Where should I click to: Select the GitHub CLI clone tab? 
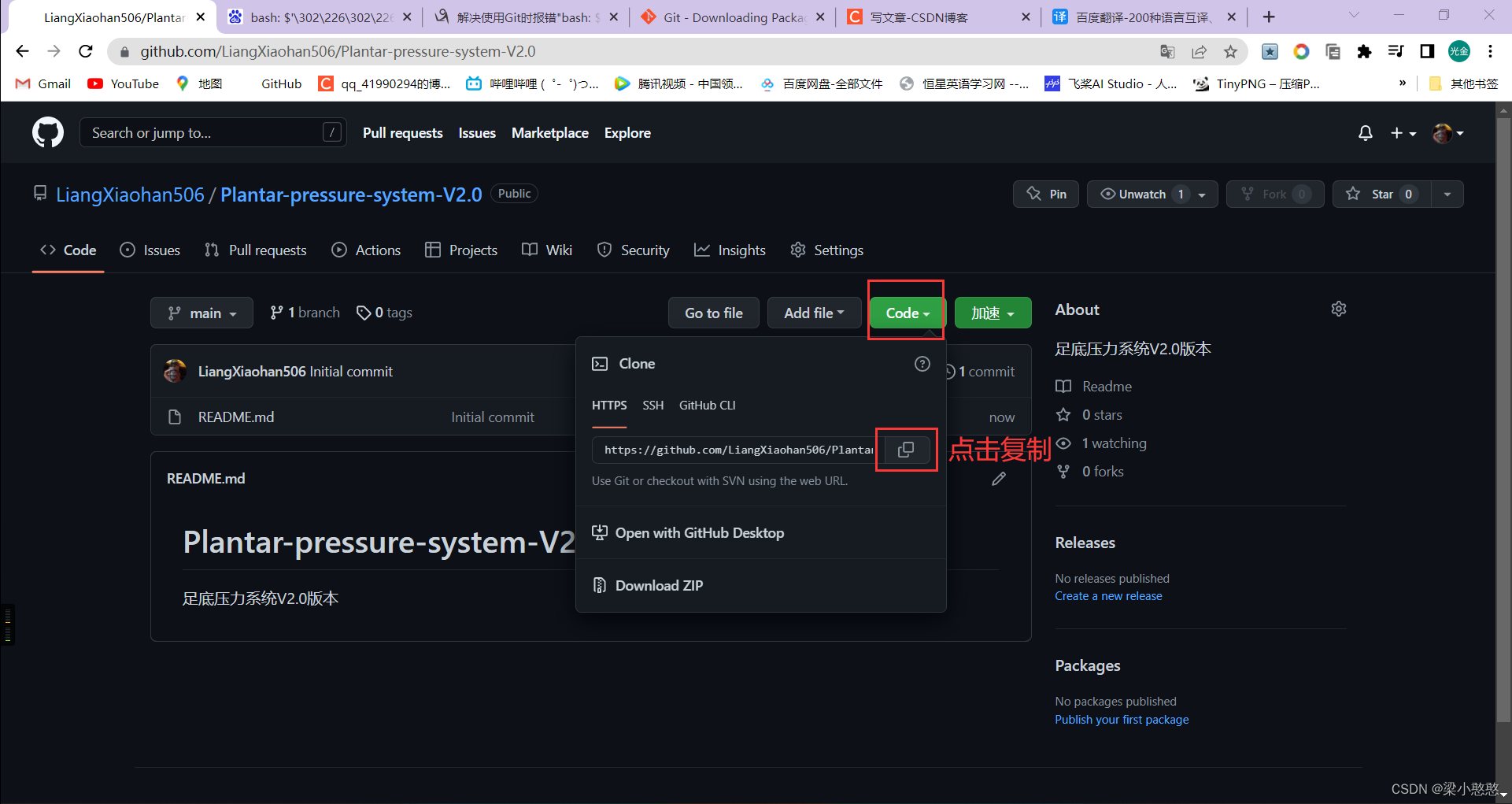(x=707, y=406)
